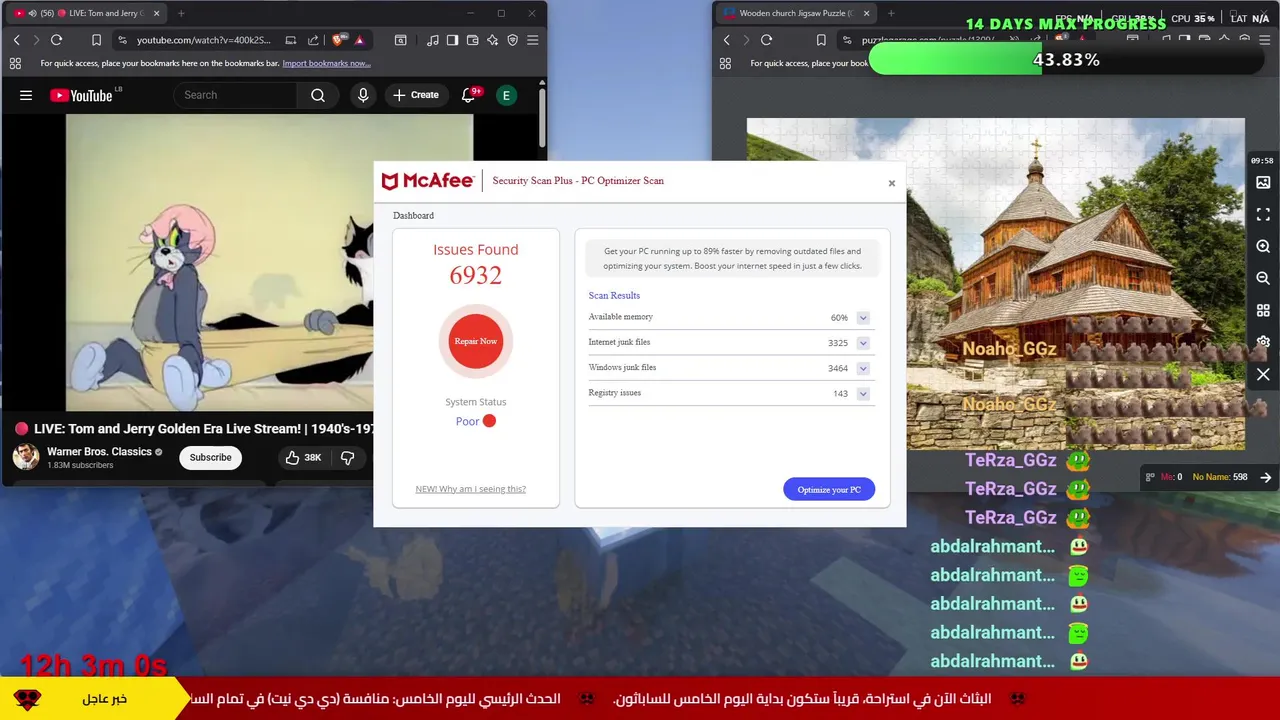The height and width of the screenshot is (720, 1280).
Task: Go back in the puzzle browser window
Action: click(726, 40)
